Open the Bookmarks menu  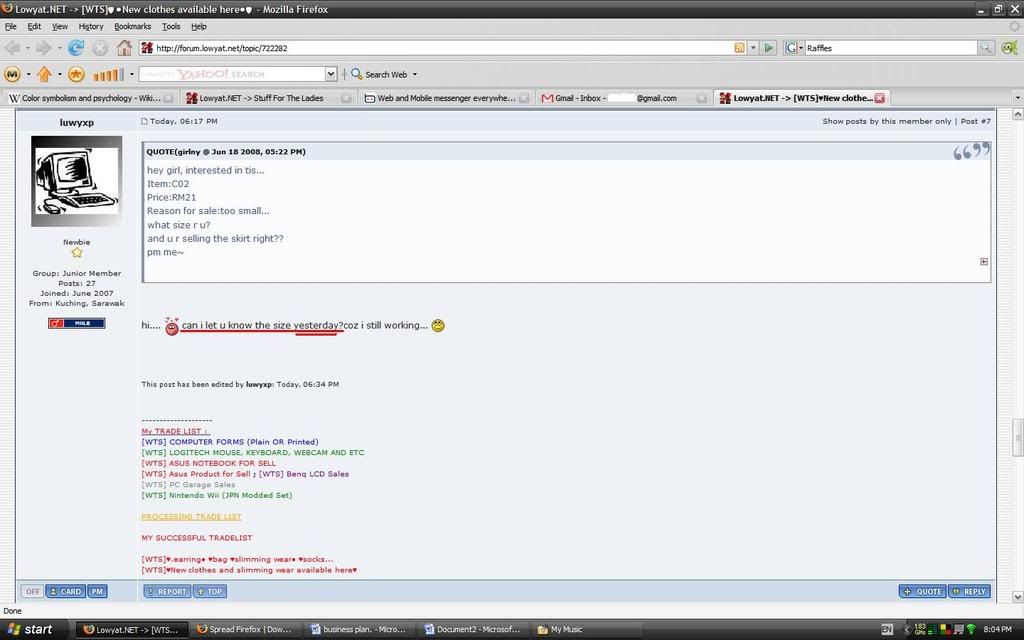coord(132,27)
